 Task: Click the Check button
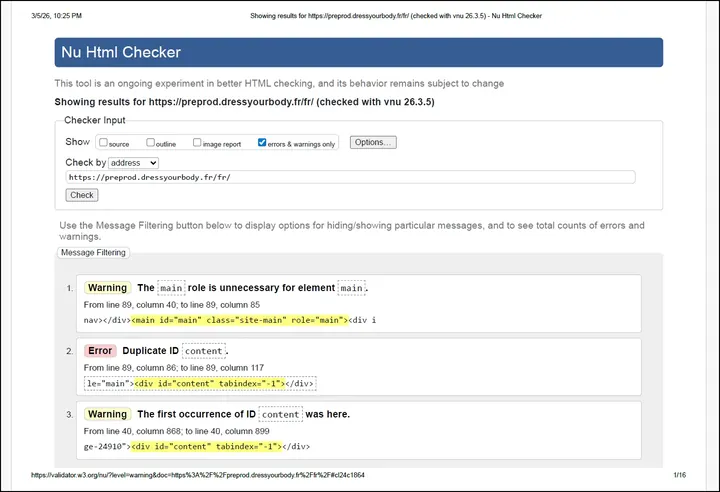coord(82,195)
